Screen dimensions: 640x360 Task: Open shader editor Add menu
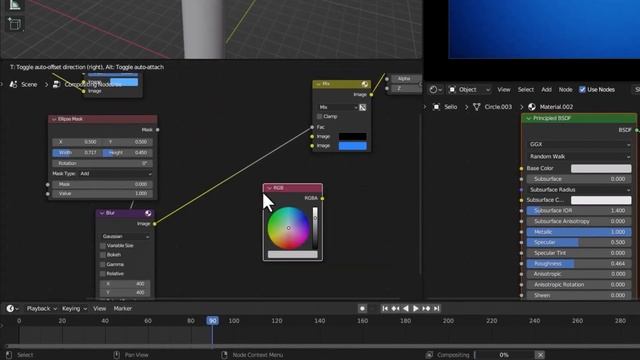[x=546, y=89]
